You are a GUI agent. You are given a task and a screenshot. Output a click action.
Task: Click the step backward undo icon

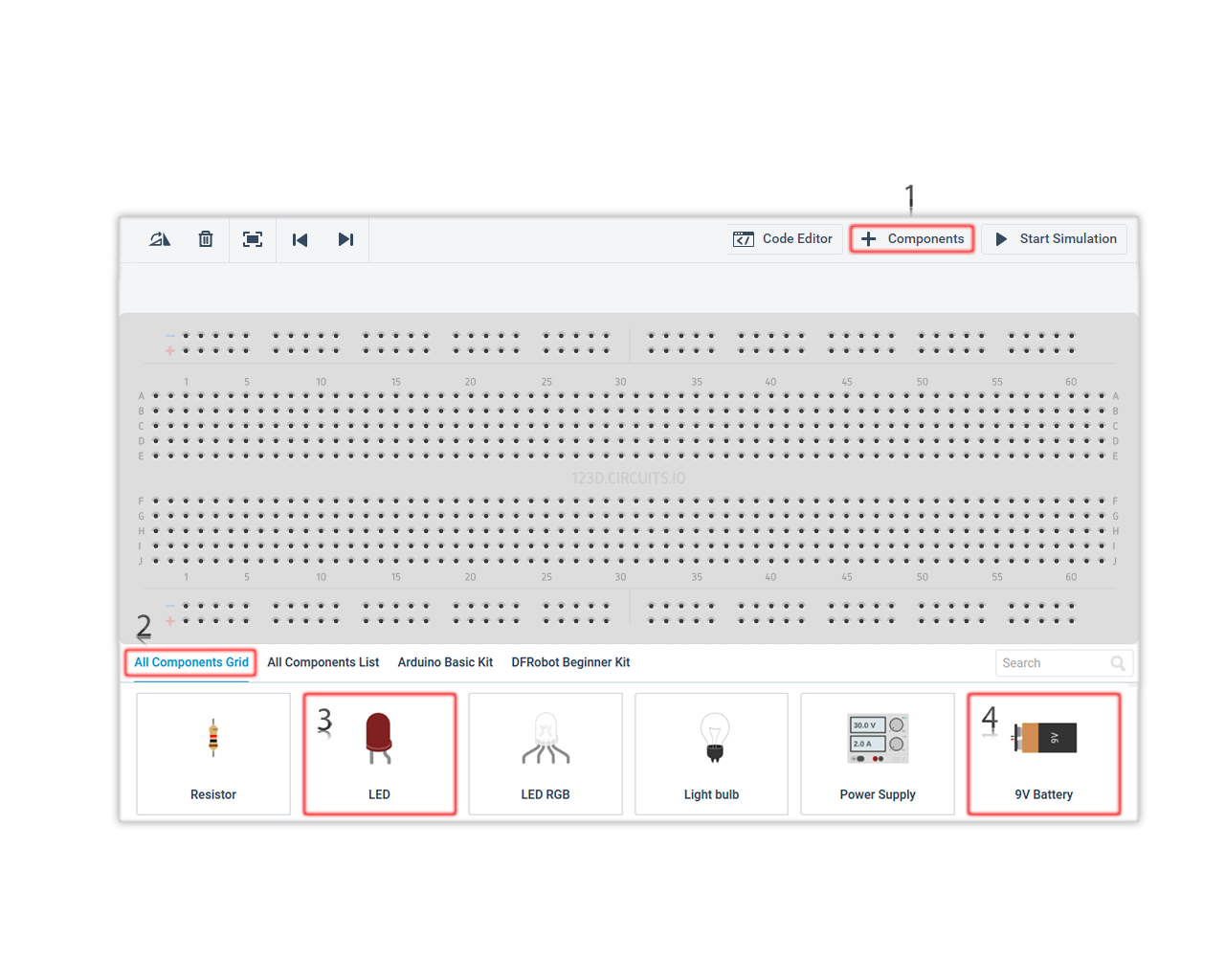pyautogui.click(x=300, y=239)
